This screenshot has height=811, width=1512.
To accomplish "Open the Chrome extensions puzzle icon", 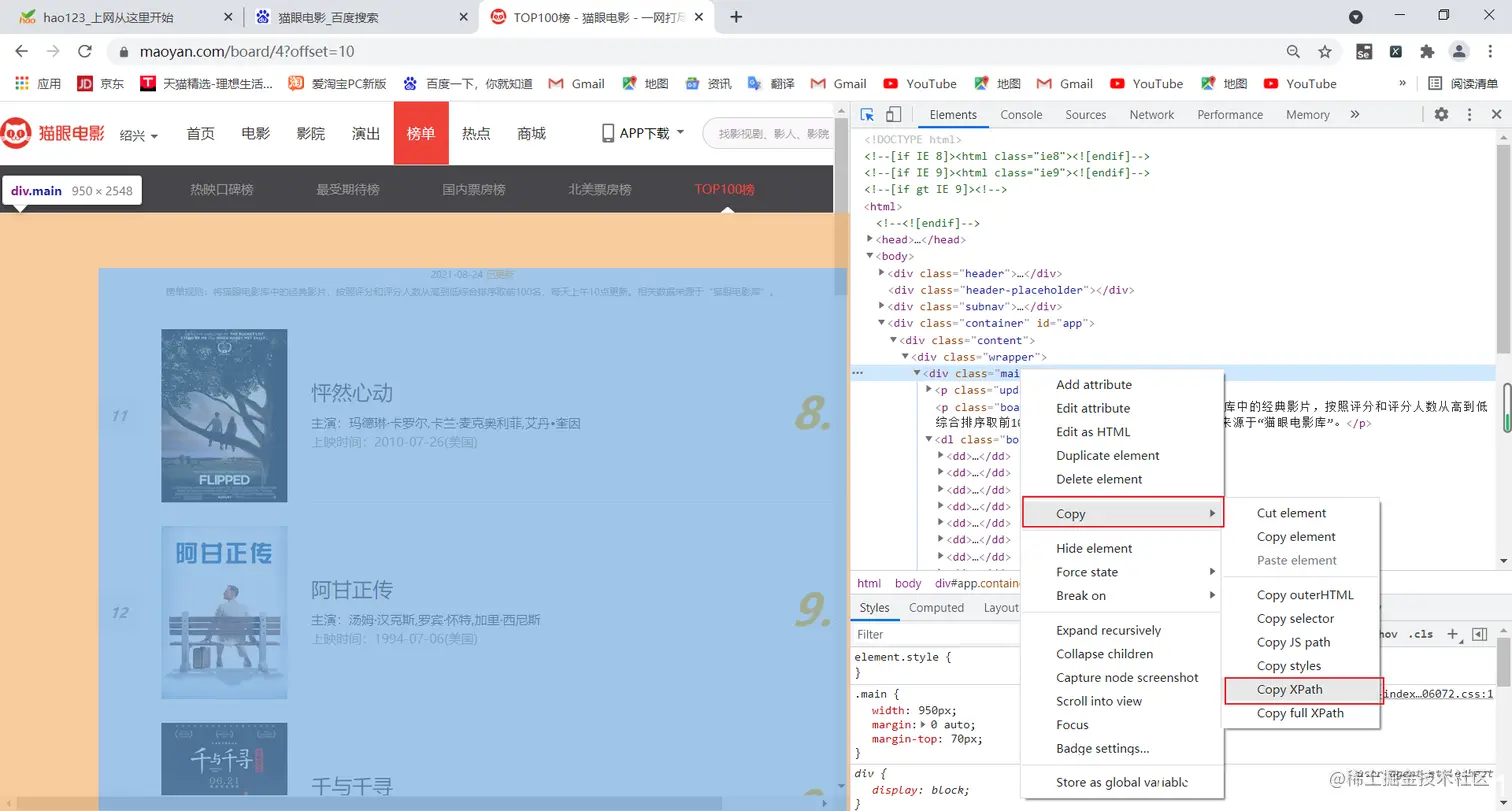I will tap(1427, 51).
